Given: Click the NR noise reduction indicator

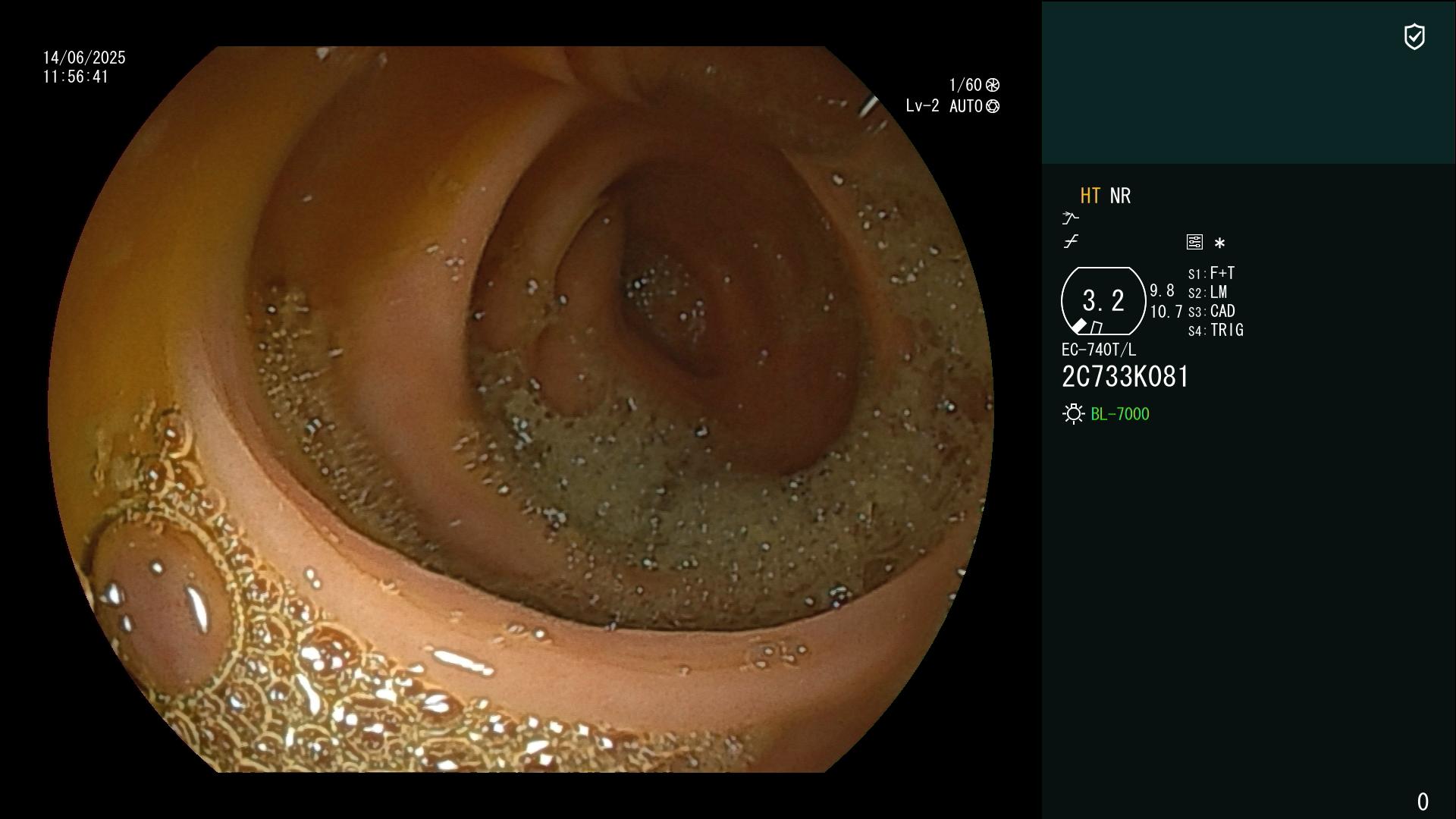Looking at the screenshot, I should point(1120,196).
